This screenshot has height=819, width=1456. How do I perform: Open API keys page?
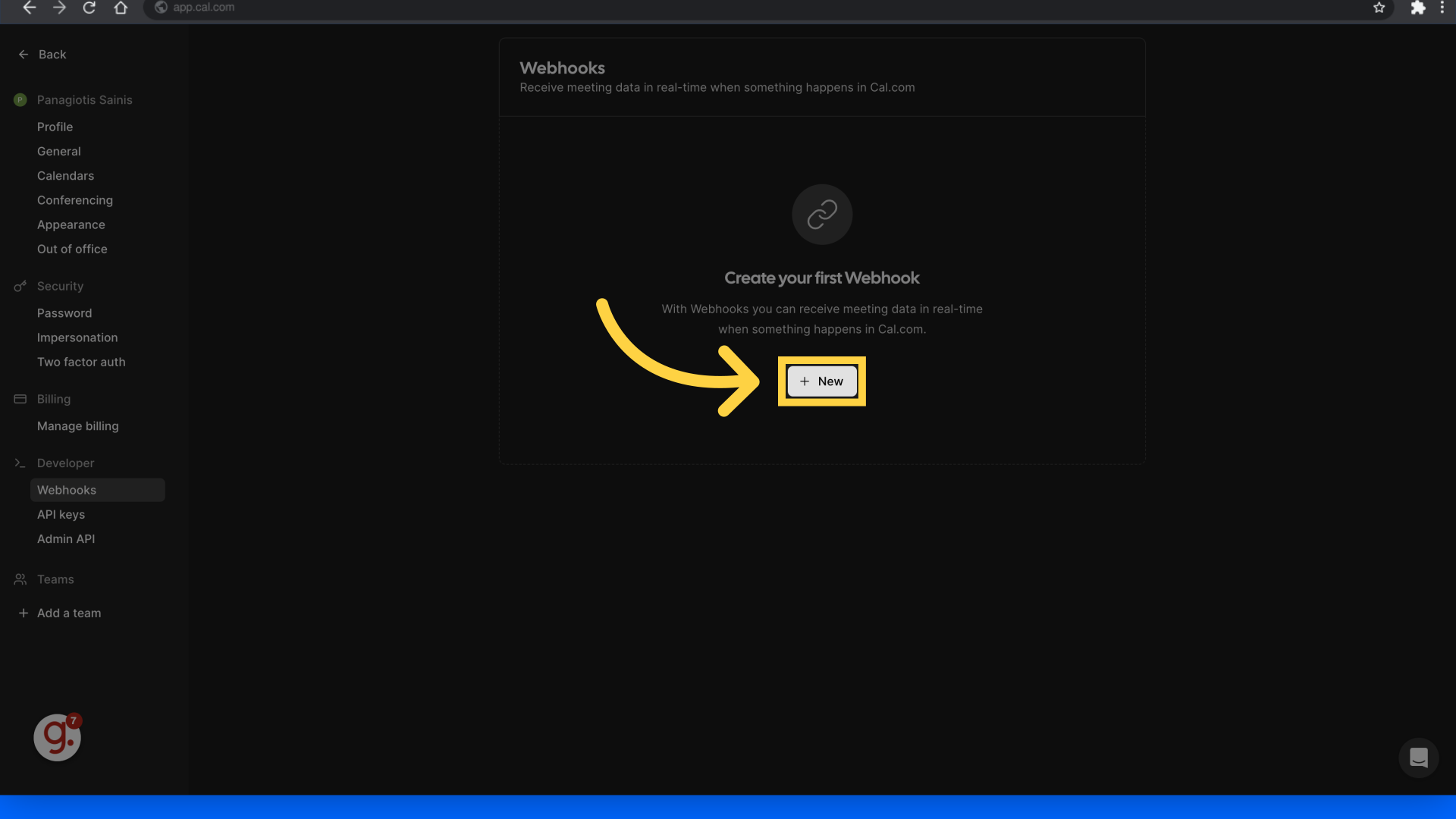tap(61, 514)
